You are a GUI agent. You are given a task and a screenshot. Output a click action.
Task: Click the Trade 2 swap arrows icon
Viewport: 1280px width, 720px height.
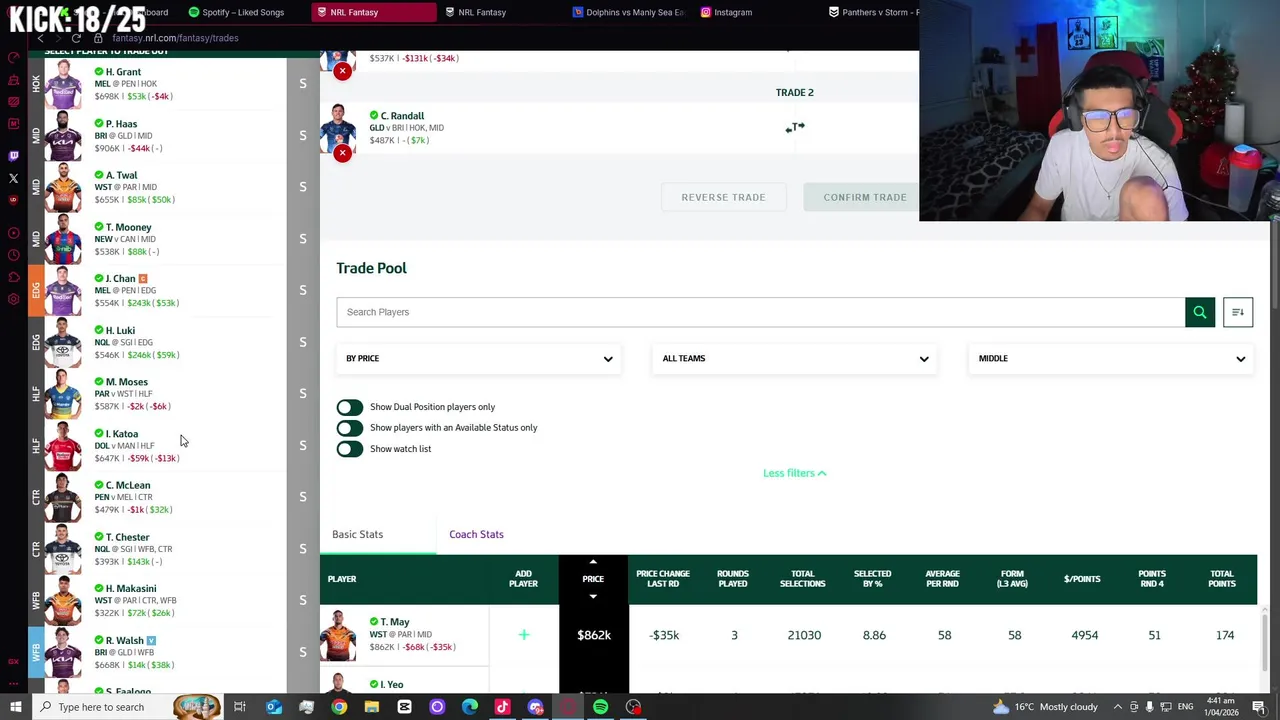(x=795, y=127)
